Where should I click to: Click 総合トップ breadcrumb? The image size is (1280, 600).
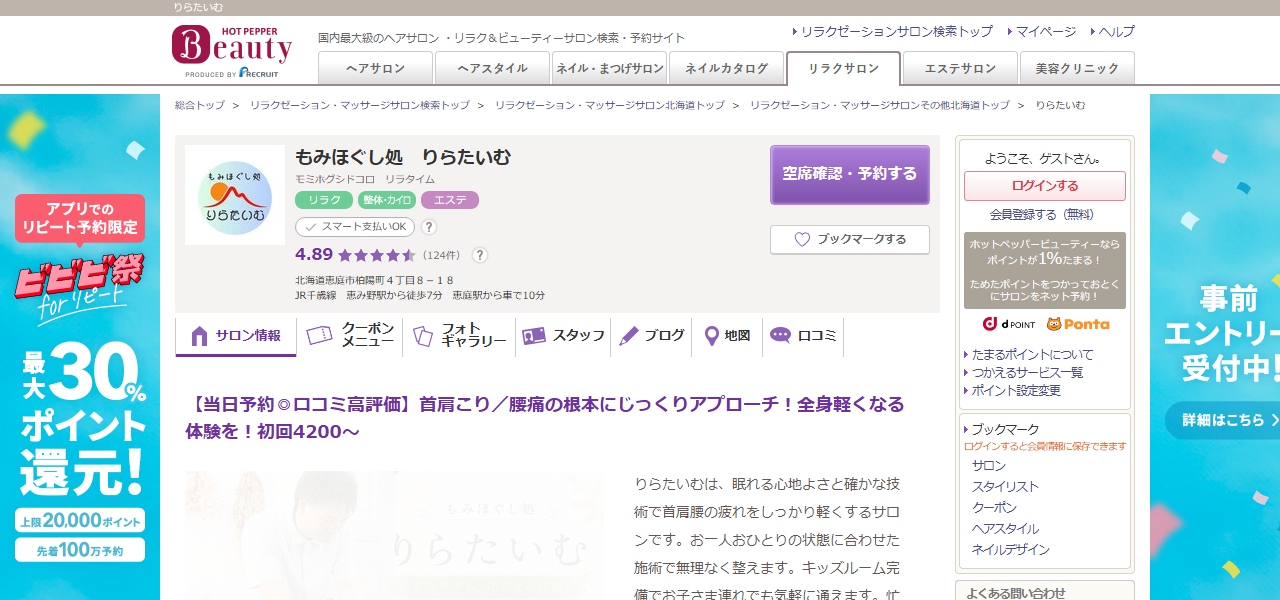tap(199, 105)
